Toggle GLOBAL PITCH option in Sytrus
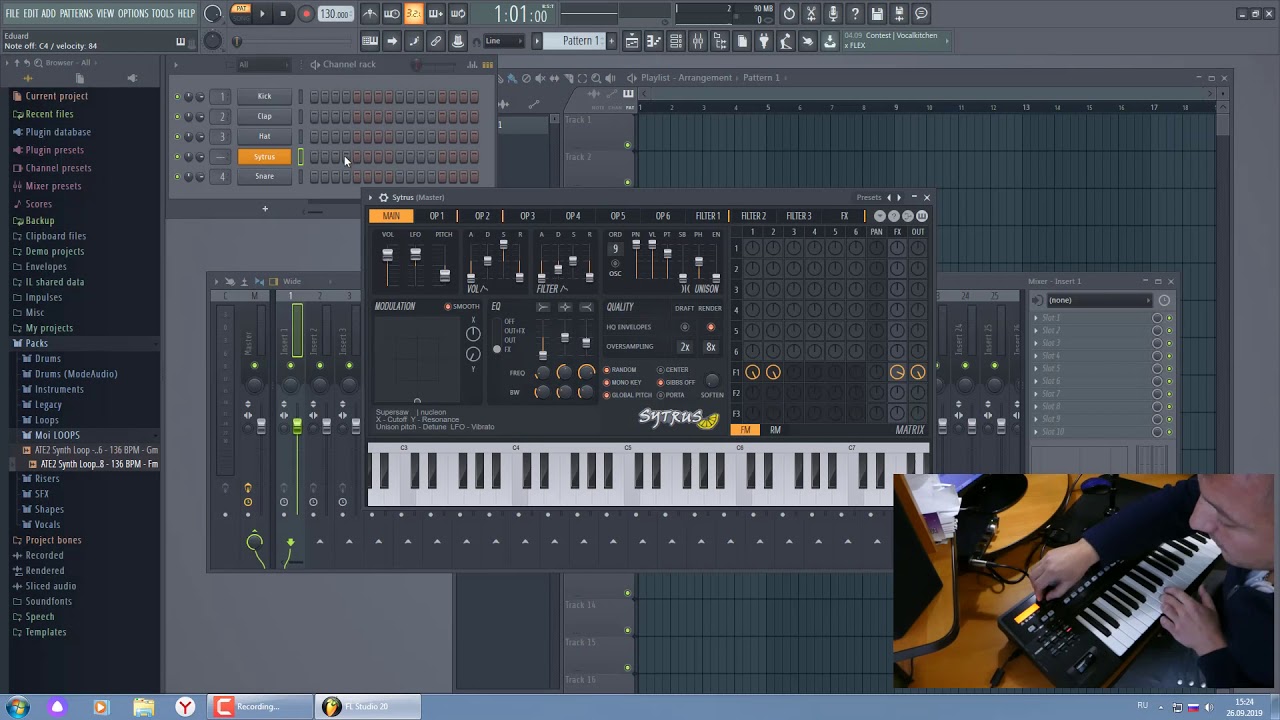This screenshot has width=1280, height=720. click(628, 395)
